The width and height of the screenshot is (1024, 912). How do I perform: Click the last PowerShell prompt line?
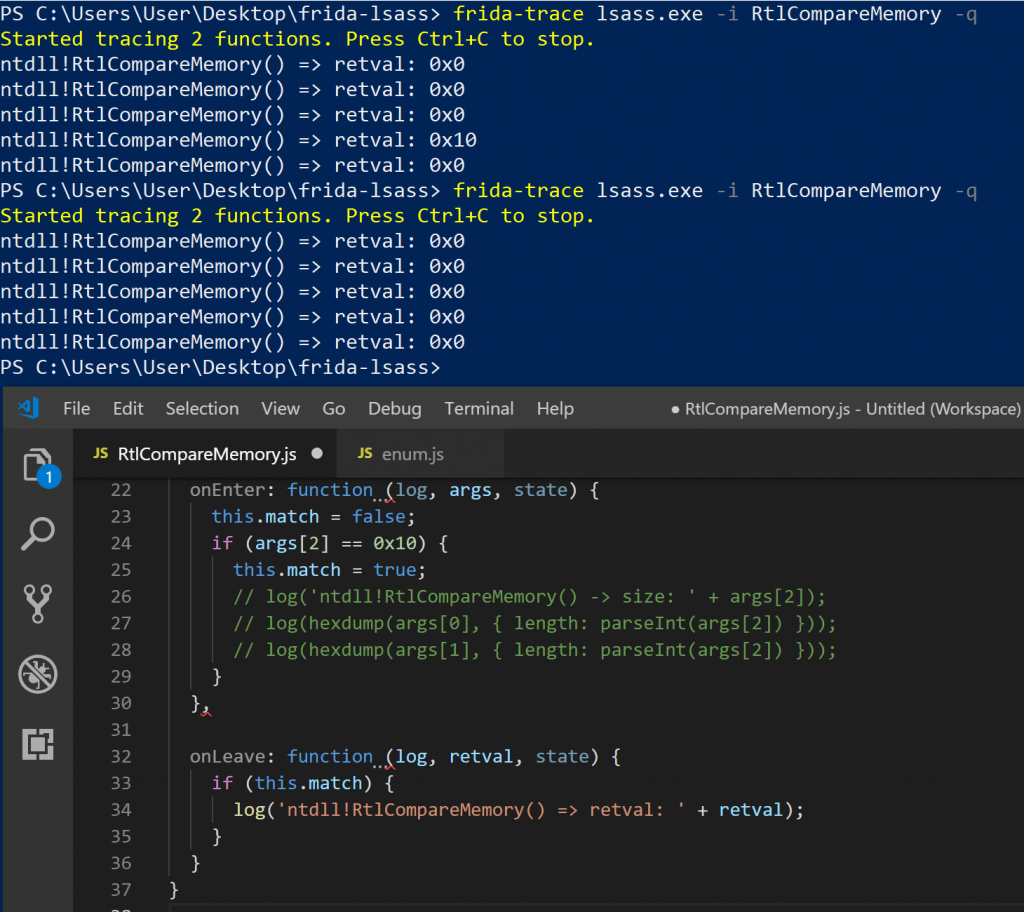click(220, 367)
